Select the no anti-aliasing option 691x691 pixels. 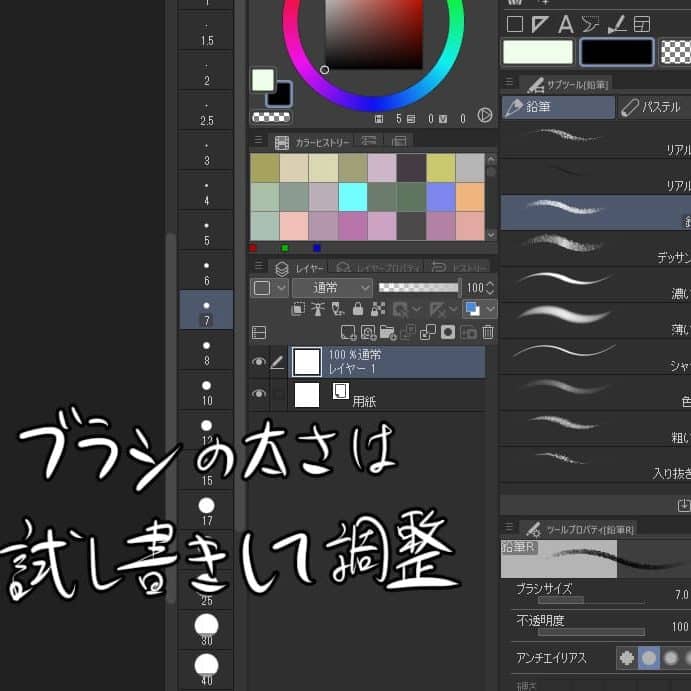[x=627, y=658]
